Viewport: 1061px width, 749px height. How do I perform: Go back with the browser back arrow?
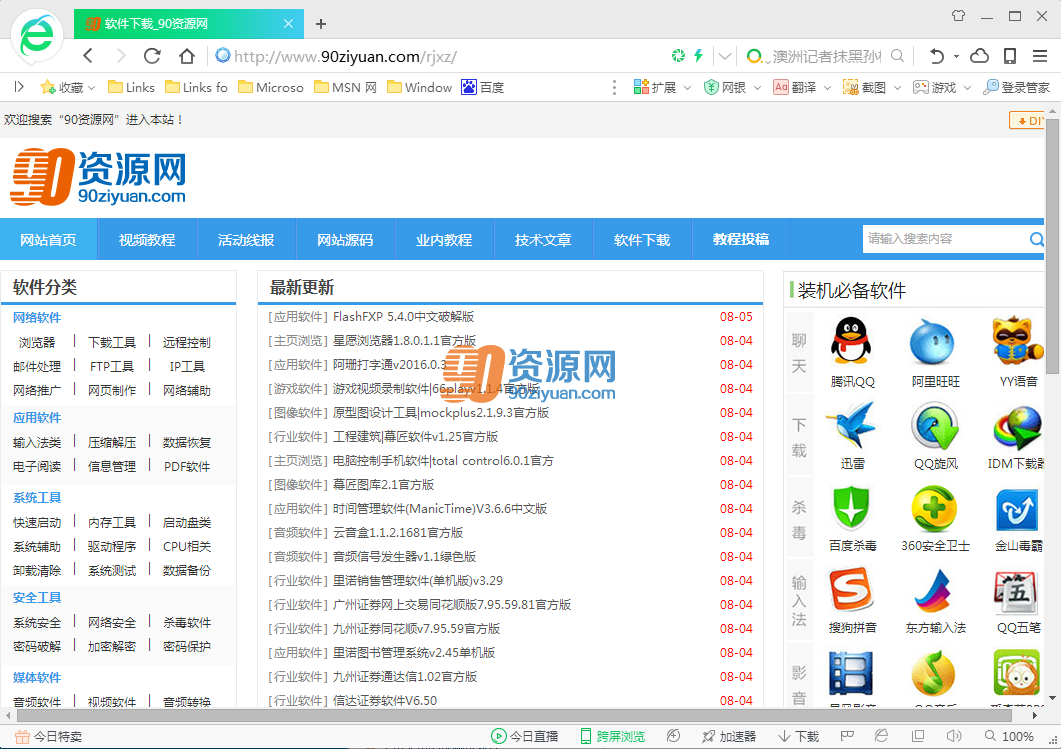pos(88,55)
